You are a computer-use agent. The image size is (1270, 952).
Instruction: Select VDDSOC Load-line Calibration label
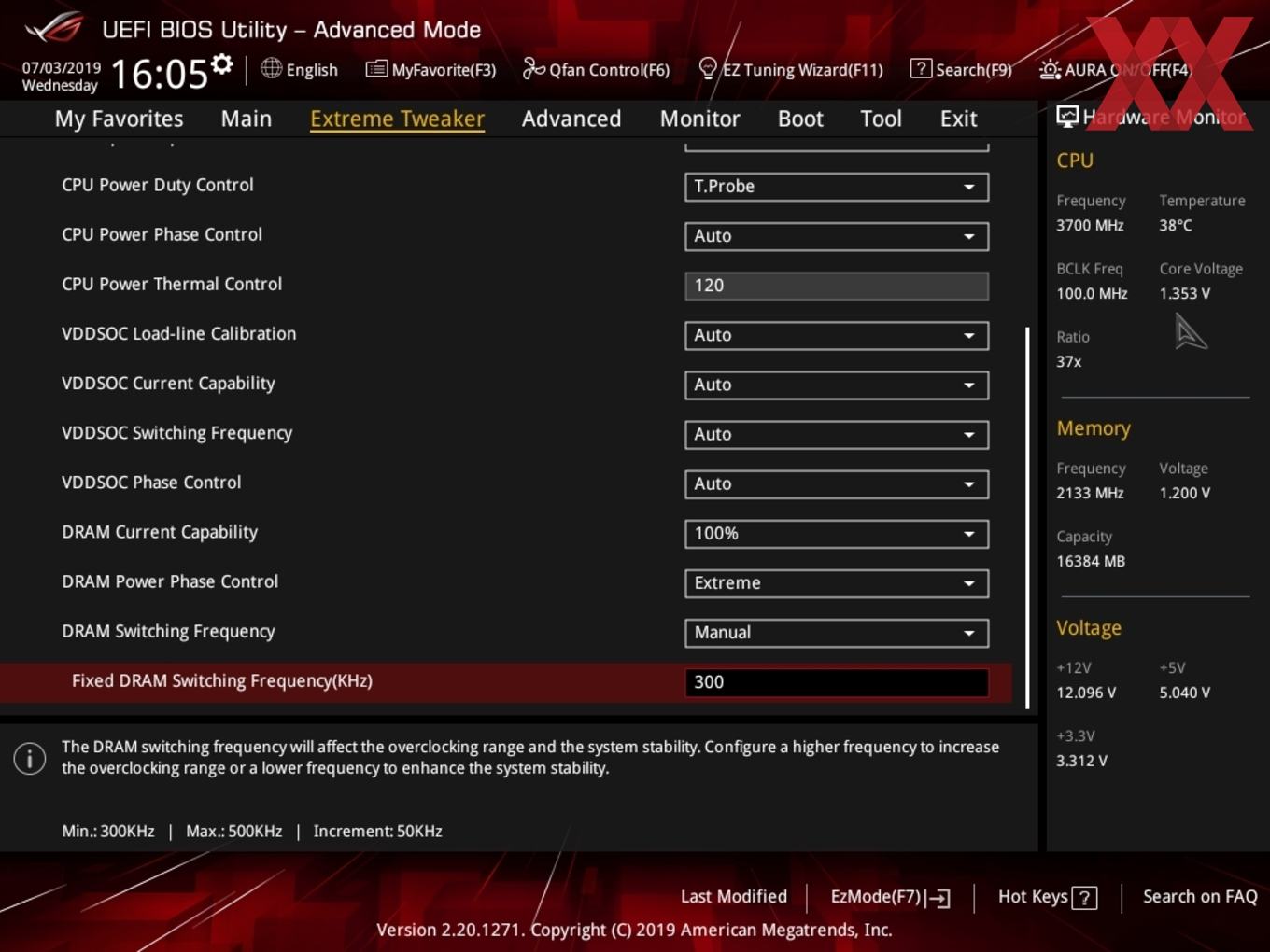(178, 333)
